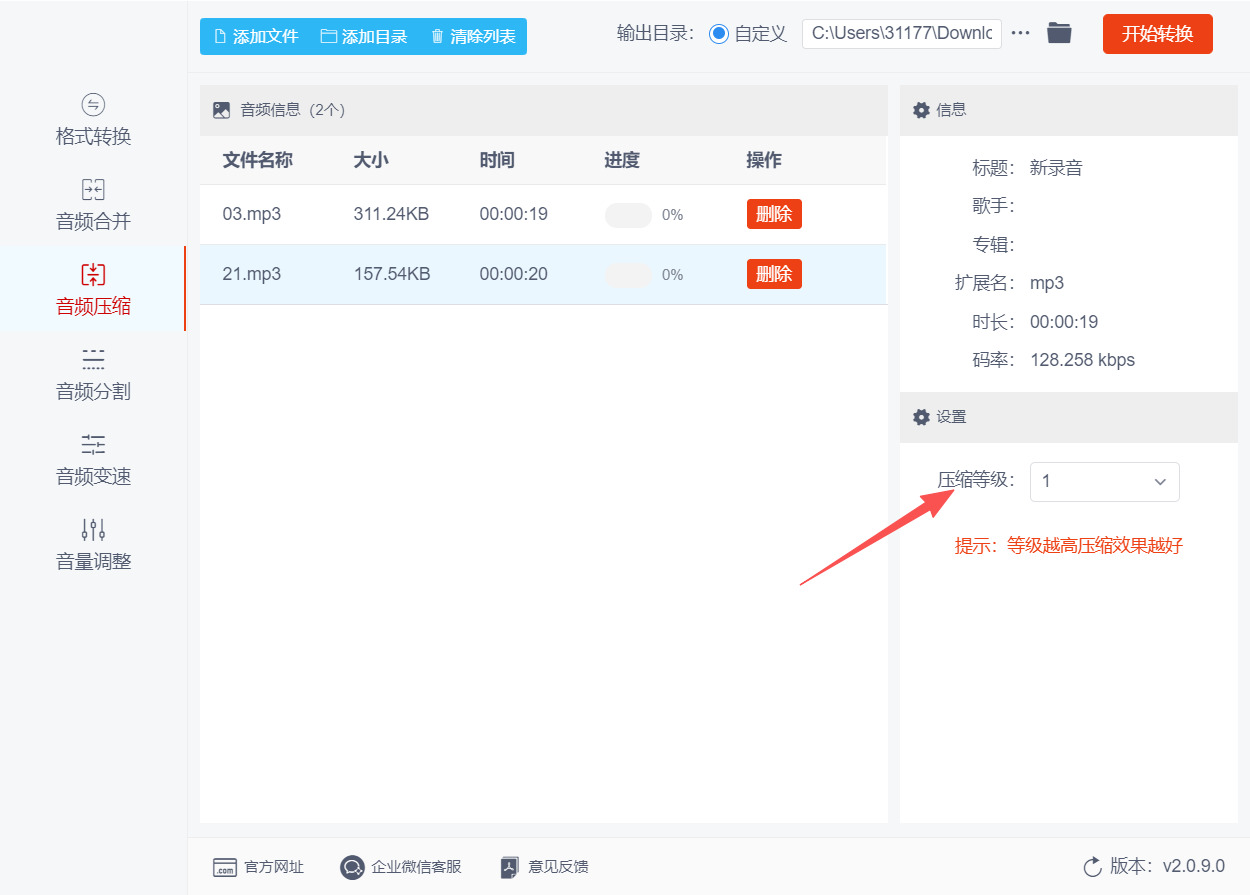Switch to 音频分割 tab
The height and width of the screenshot is (895, 1250).
coord(93,374)
